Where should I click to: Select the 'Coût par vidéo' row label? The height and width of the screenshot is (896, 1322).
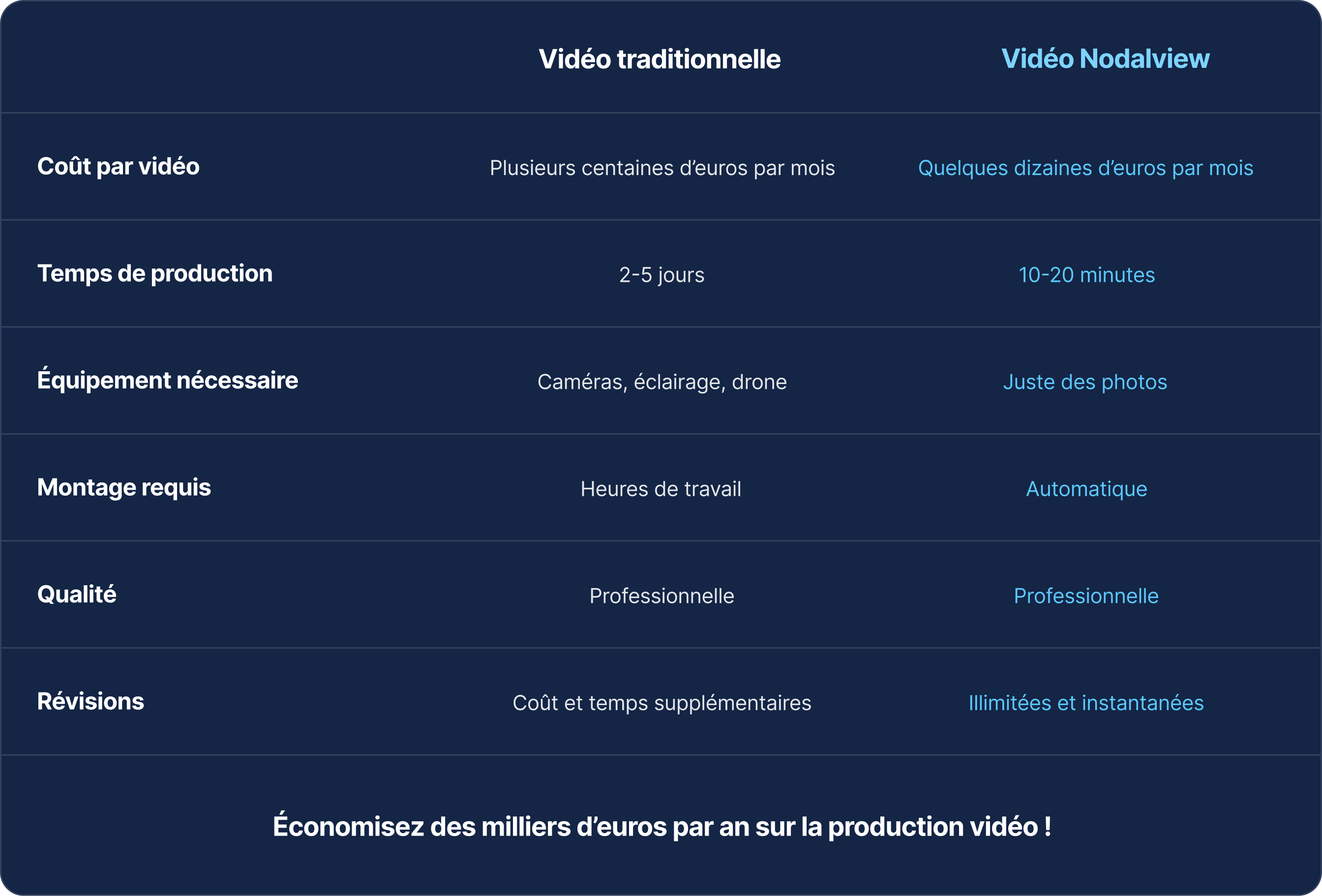tap(119, 166)
